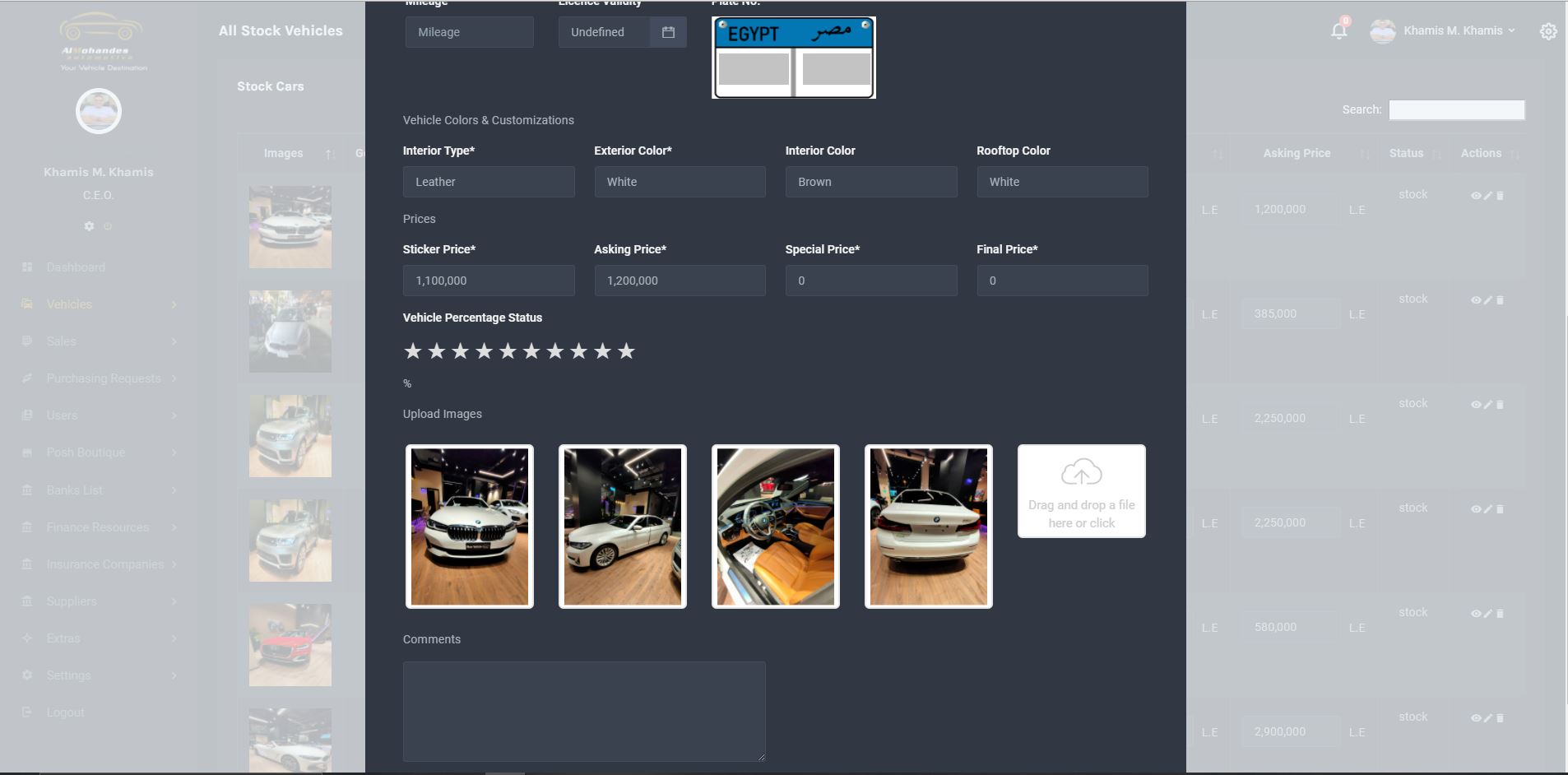Screen dimensions: 1568x775
Task: Click the Al Mohandes car logo
Action: (x=103, y=41)
